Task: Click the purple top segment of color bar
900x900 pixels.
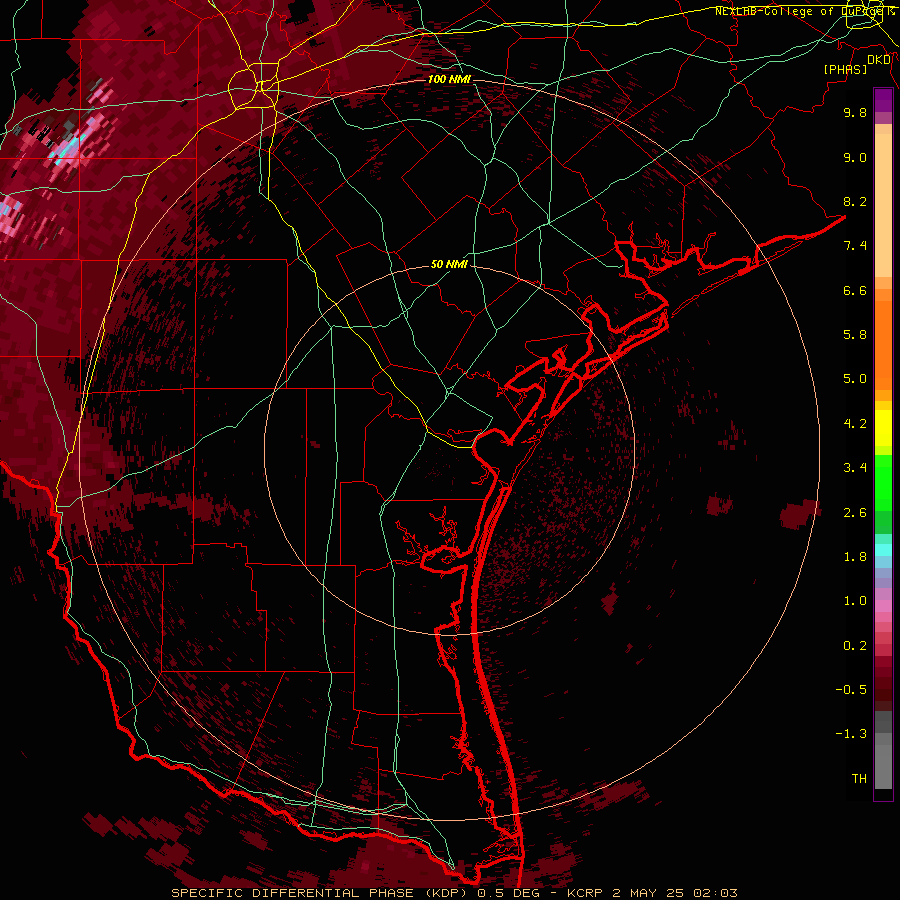Action: (883, 100)
